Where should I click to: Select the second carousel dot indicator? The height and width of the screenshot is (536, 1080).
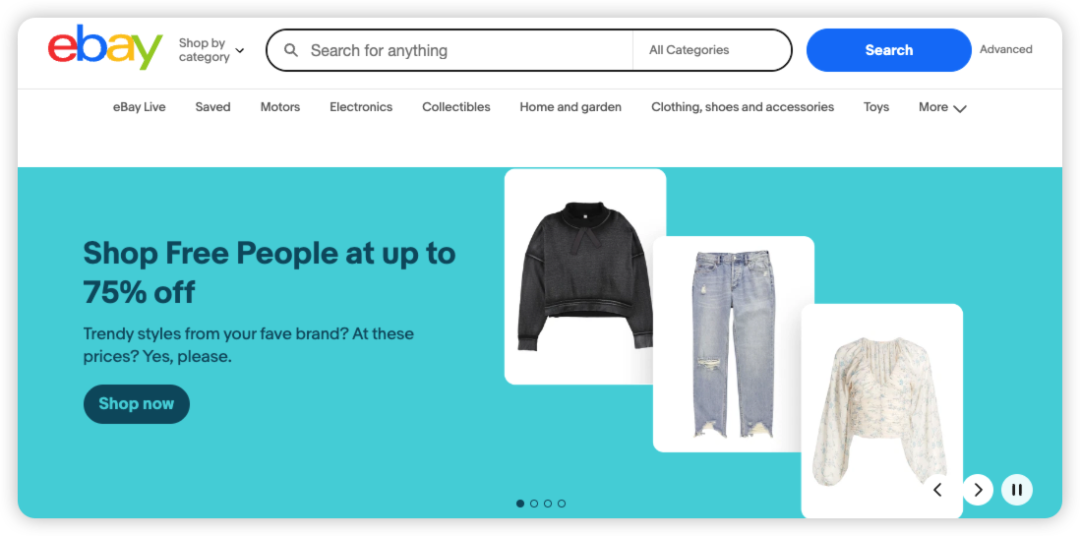(x=534, y=504)
